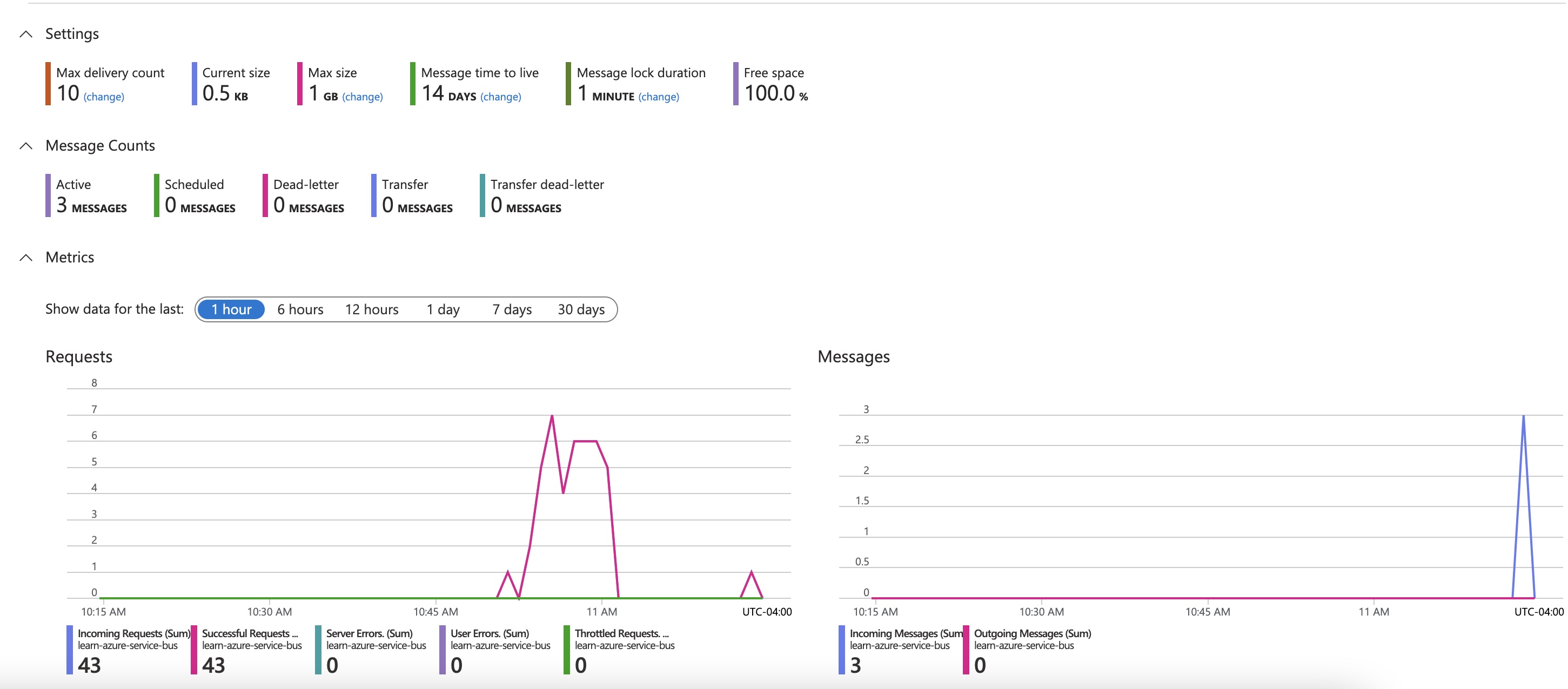Viewport: 1568px width, 689px height.
Task: Click the Max delivery count change link
Action: (x=104, y=96)
